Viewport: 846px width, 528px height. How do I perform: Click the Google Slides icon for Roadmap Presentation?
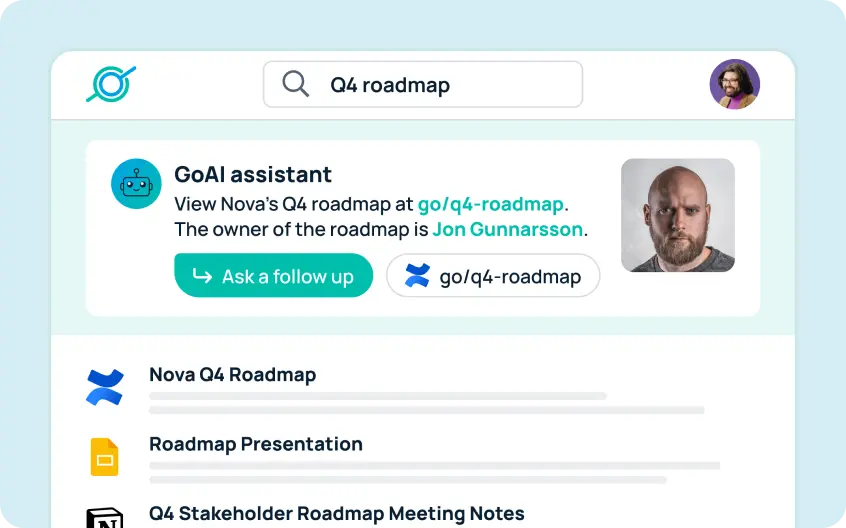[x=104, y=457]
